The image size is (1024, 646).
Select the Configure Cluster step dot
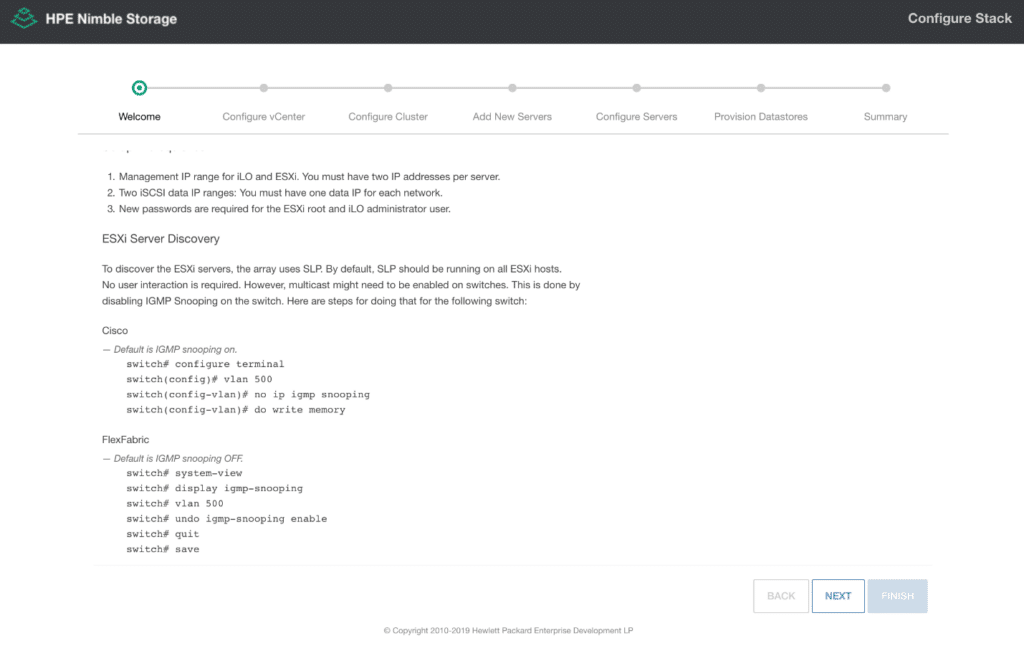point(388,88)
